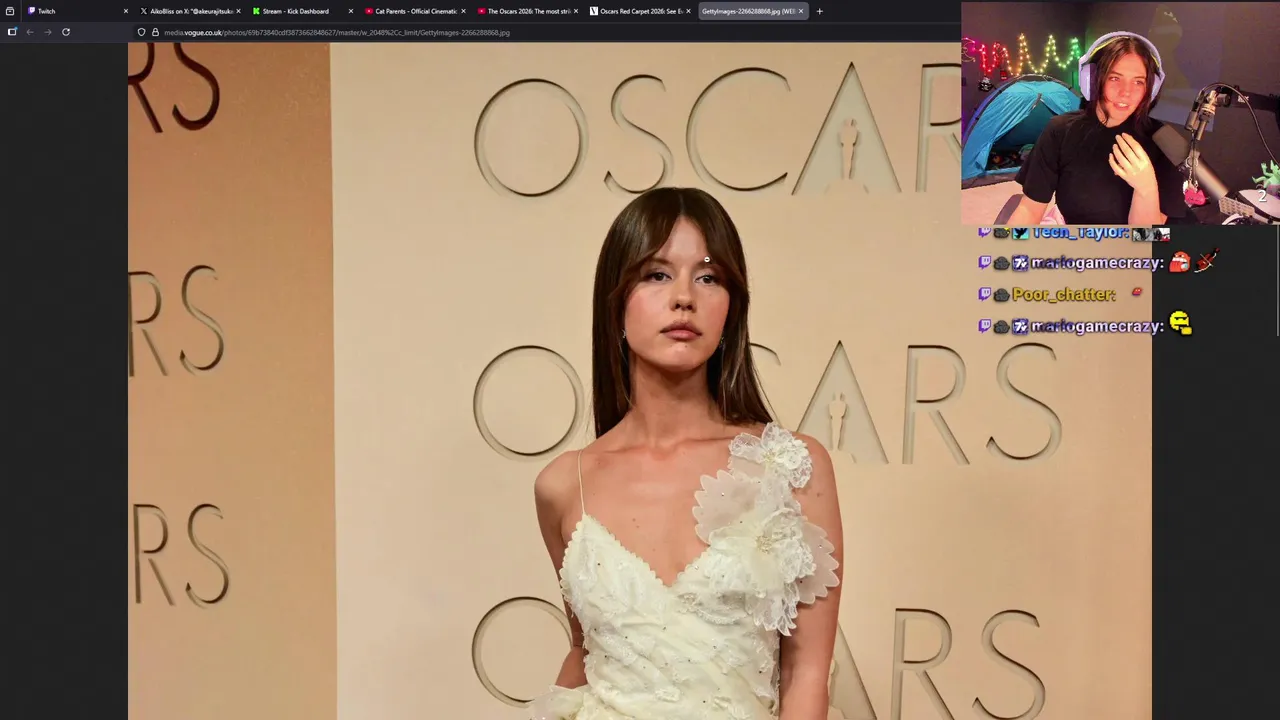Click the Twitch favicon on the first tab
The width and height of the screenshot is (1280, 720).
(x=32, y=11)
